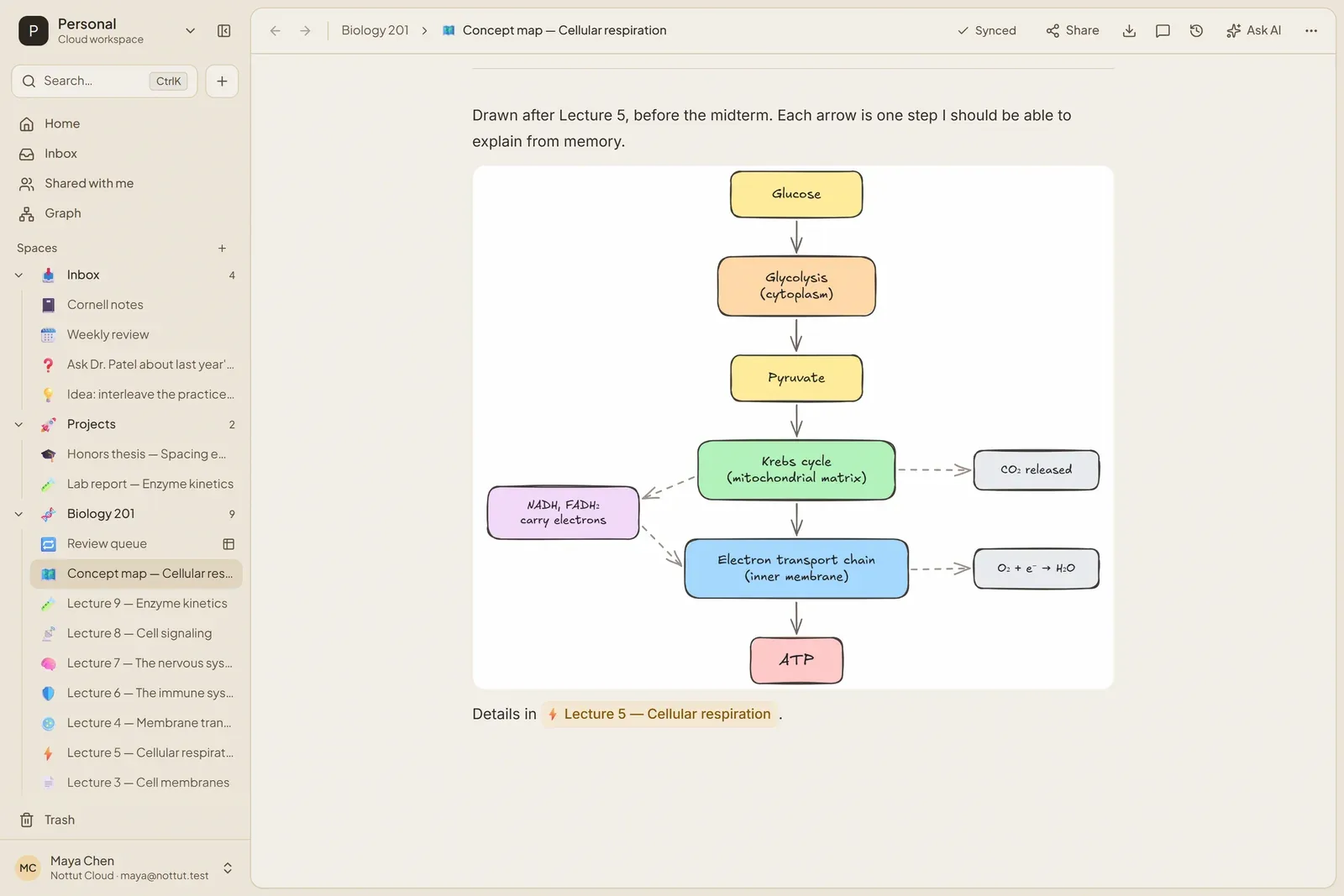
Task: Click the download/export icon
Action: coord(1130,31)
